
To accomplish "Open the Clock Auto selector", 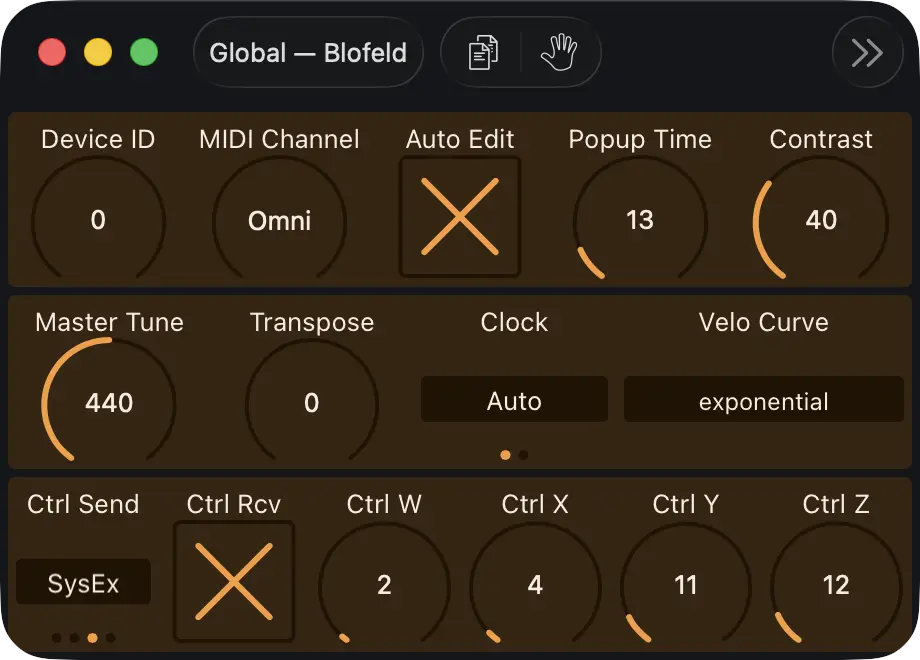I will coord(514,400).
